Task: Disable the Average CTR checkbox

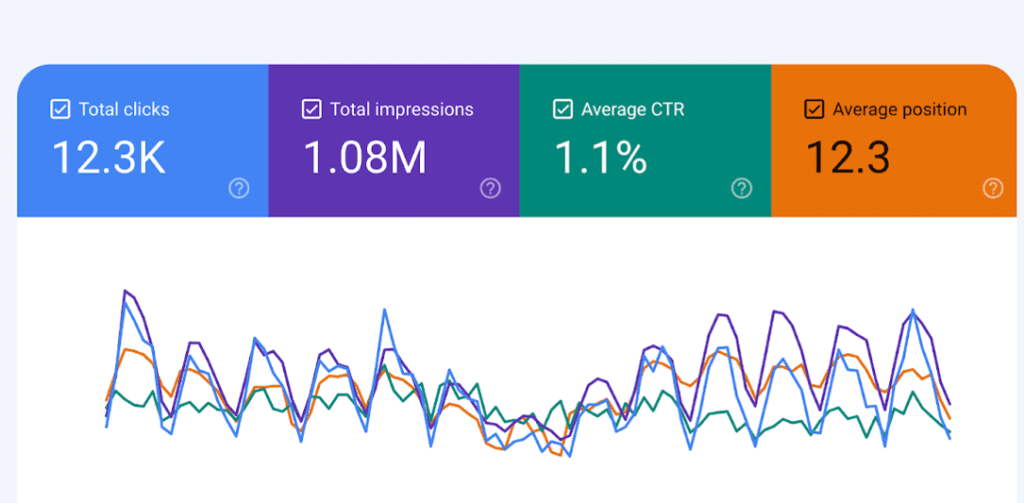Action: [563, 110]
